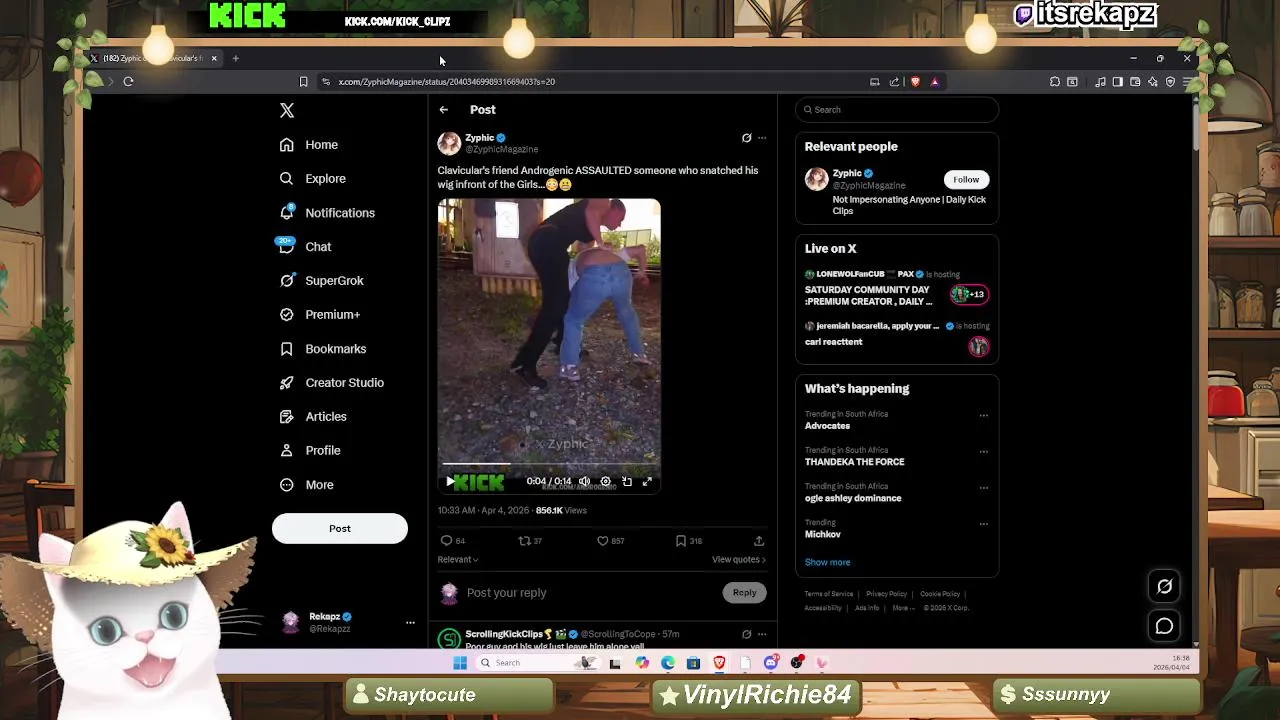This screenshot has height=720, width=1280.
Task: Open Zyphic profile under Relevant people
Action: (x=846, y=174)
